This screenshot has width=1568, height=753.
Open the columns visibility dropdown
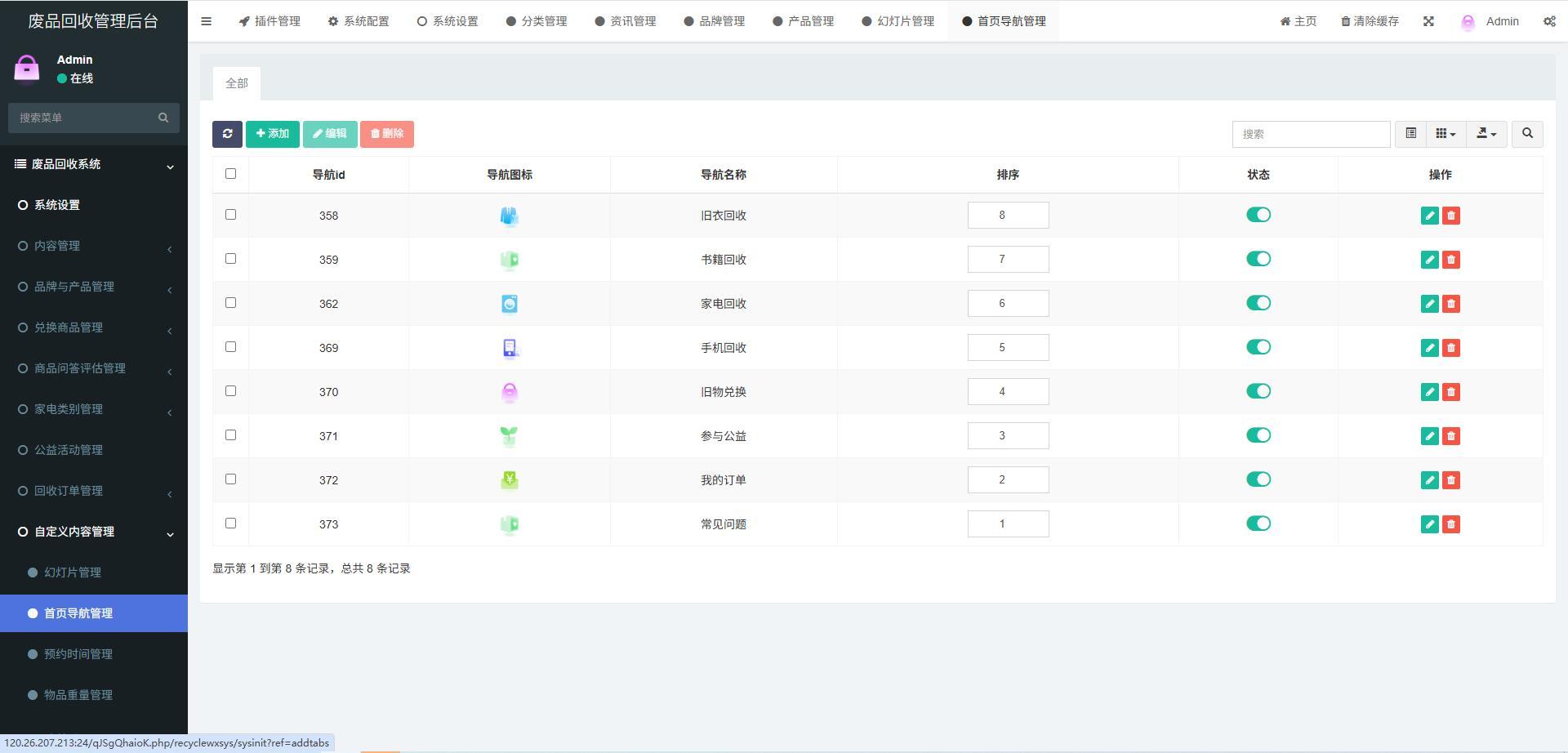point(1445,133)
